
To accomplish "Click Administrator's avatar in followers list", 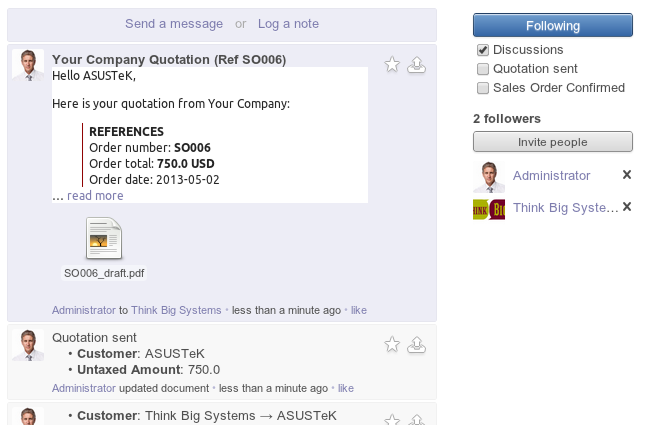I will point(489,176).
